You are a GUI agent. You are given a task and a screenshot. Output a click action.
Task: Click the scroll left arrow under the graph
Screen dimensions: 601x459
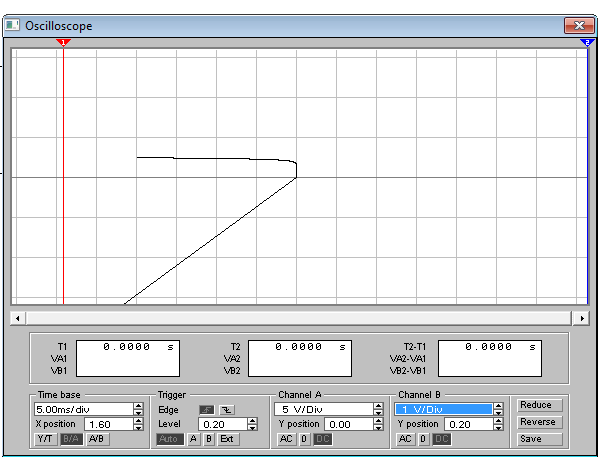[x=18, y=318]
